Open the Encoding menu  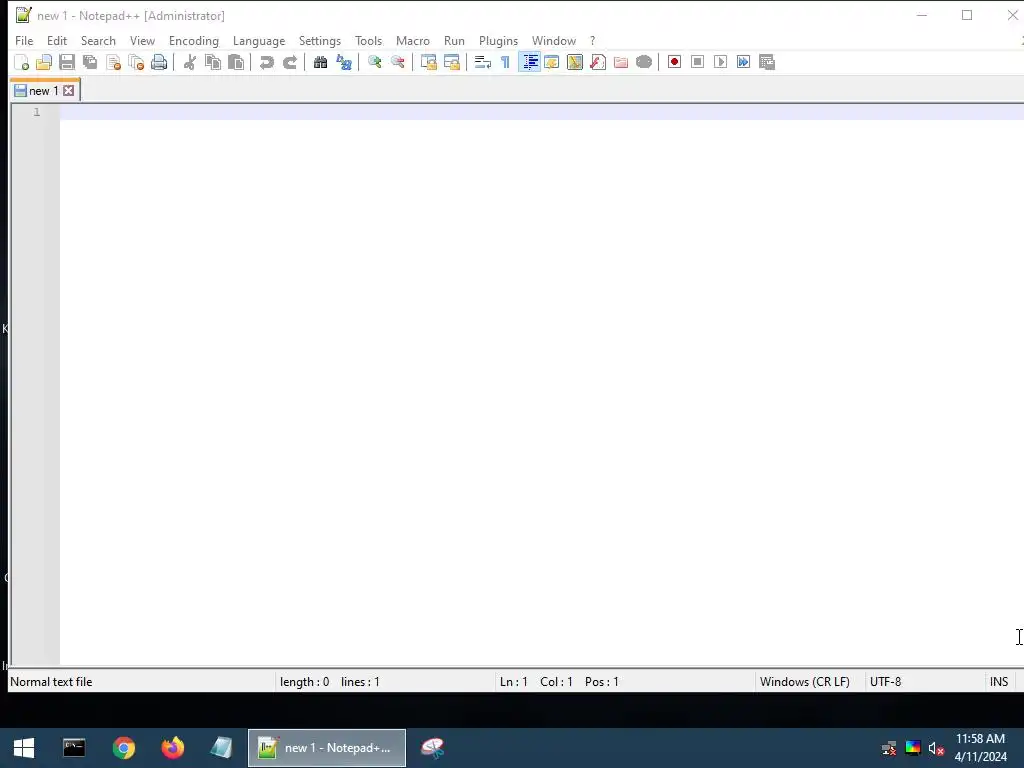194,40
